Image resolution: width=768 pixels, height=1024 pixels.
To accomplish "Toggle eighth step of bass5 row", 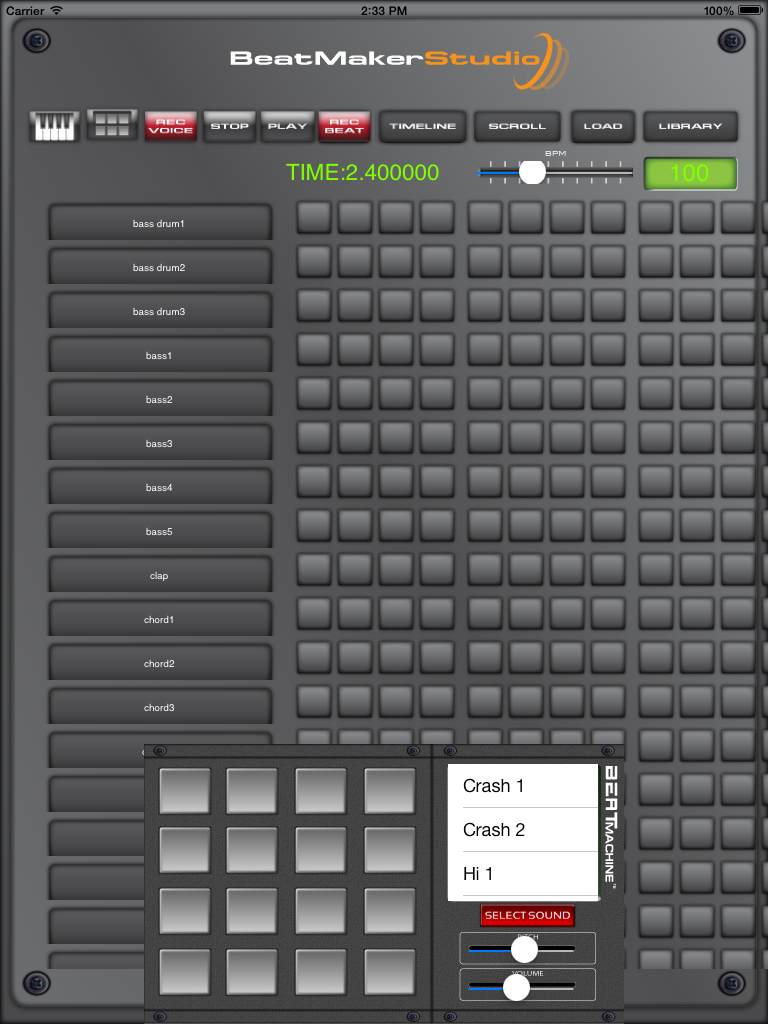I will point(608,526).
